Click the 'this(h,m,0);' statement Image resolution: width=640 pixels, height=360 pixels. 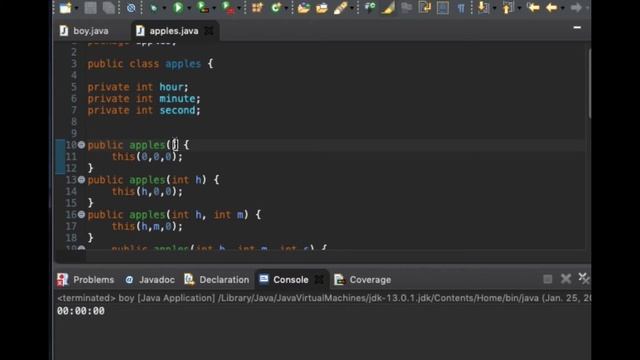click(x=147, y=226)
